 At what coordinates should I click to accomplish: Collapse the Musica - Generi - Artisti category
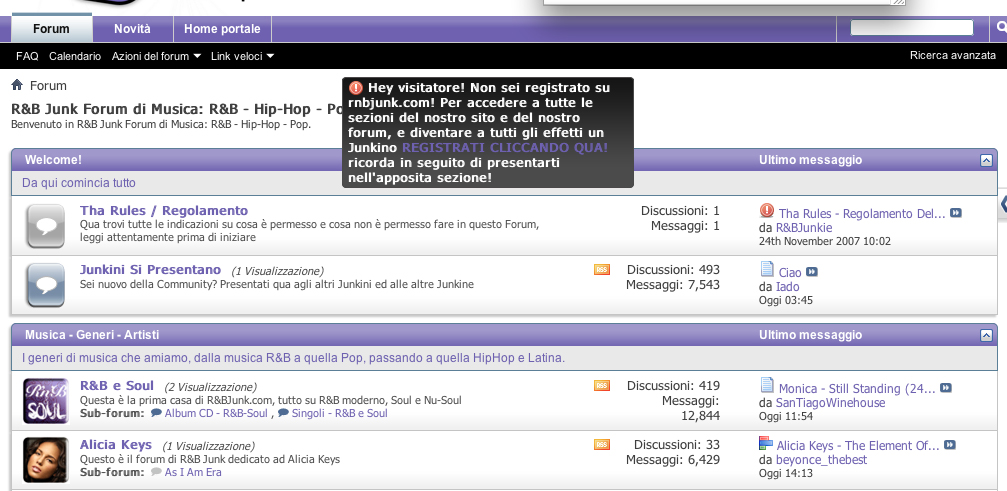tap(986, 334)
